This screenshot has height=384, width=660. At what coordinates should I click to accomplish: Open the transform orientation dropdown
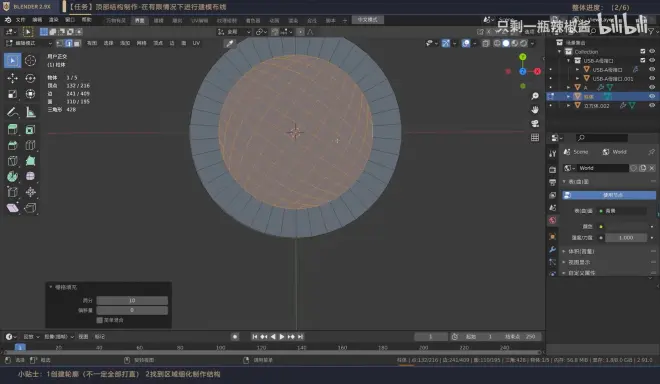(234, 32)
